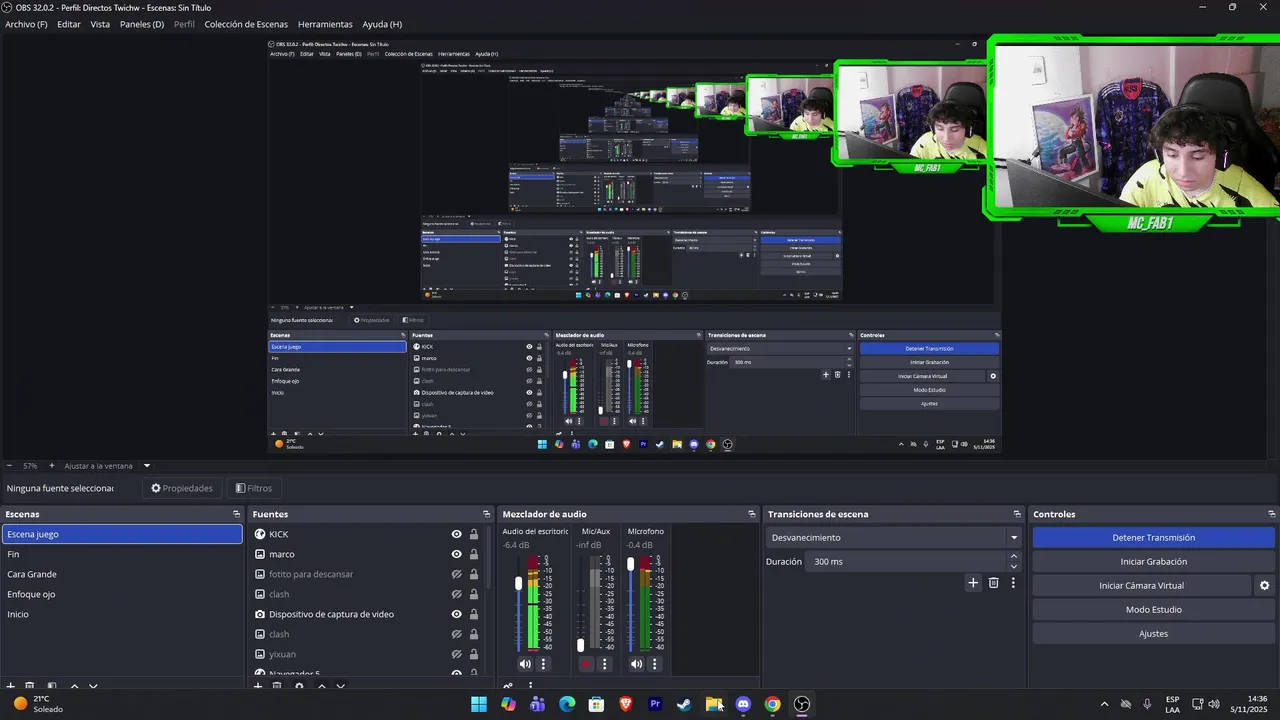Open the Ajustar a la ventana zoom dropdown
Screen dimensions: 1280x720
tap(146, 466)
